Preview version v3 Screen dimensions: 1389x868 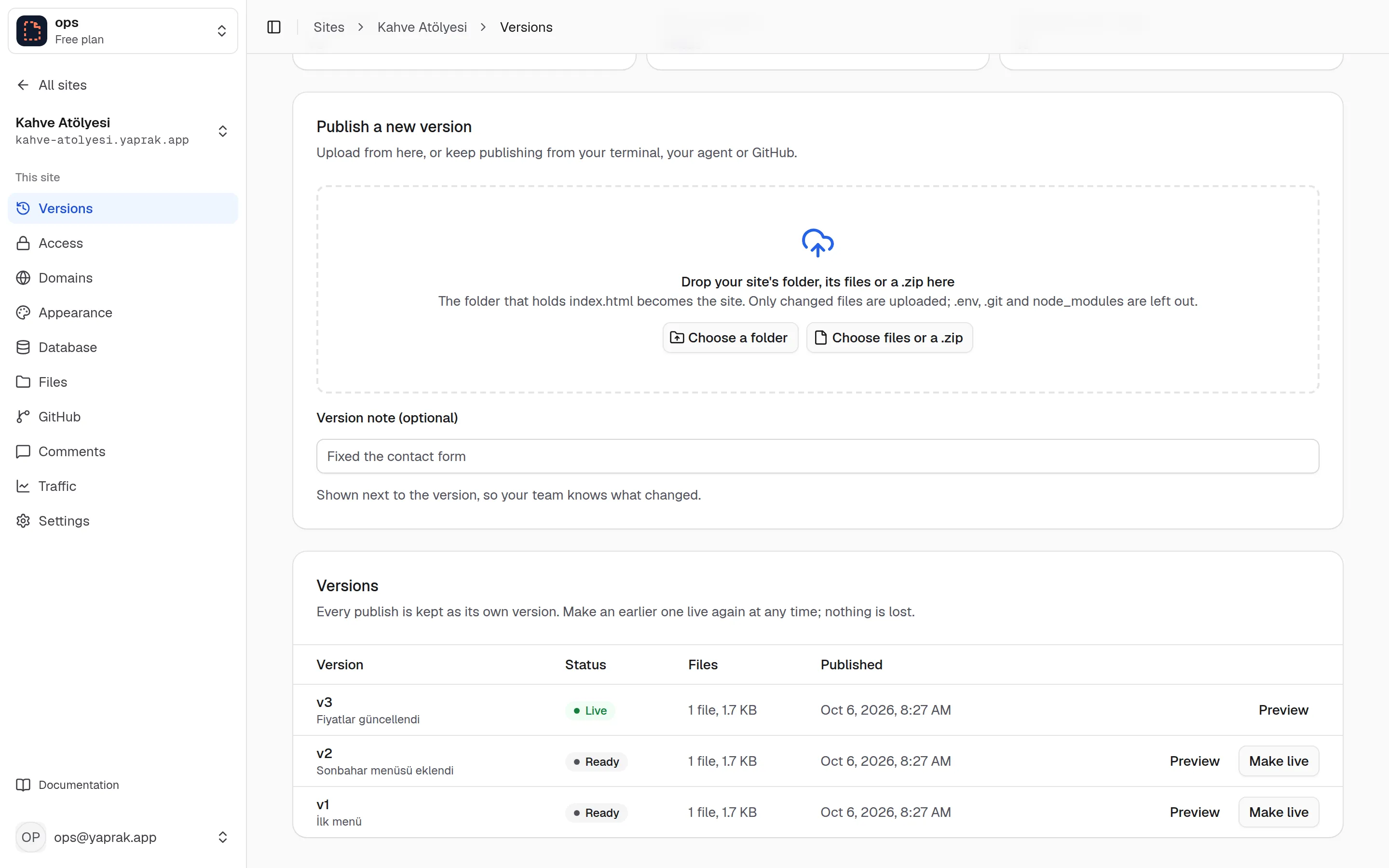point(1283,710)
